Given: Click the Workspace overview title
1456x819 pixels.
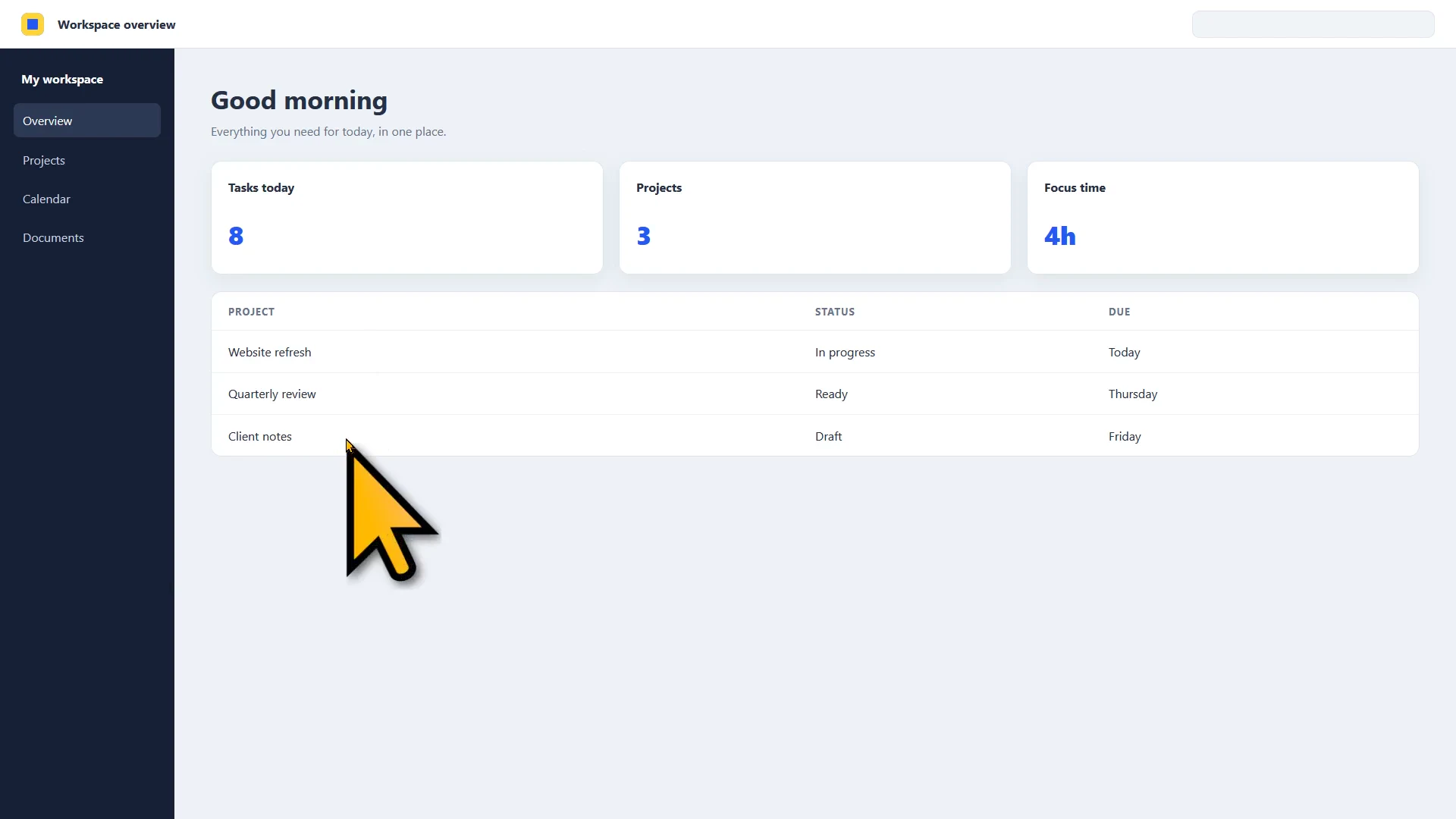Looking at the screenshot, I should (x=116, y=24).
